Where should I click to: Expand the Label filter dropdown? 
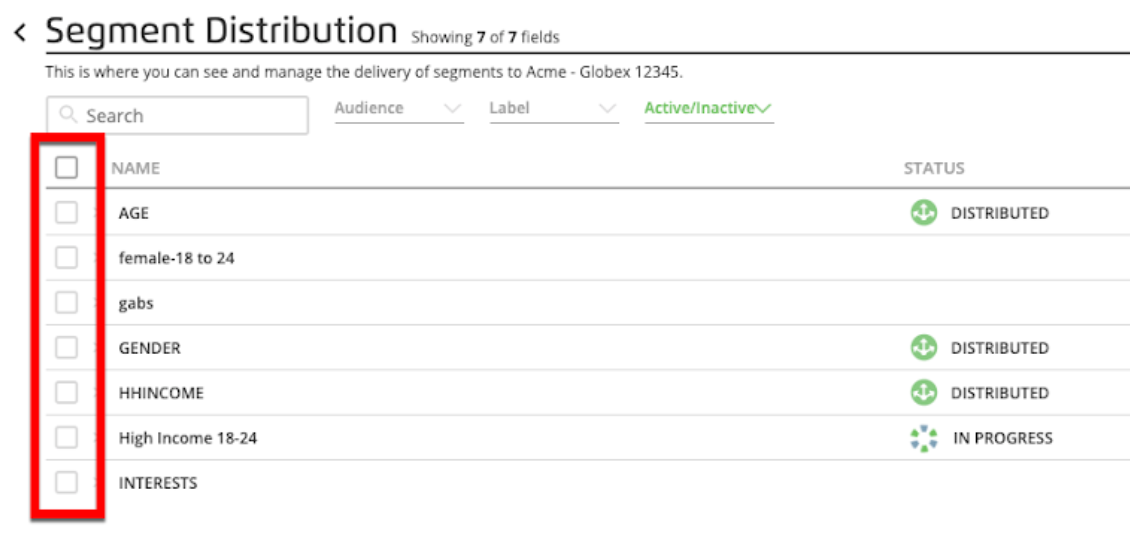(552, 109)
